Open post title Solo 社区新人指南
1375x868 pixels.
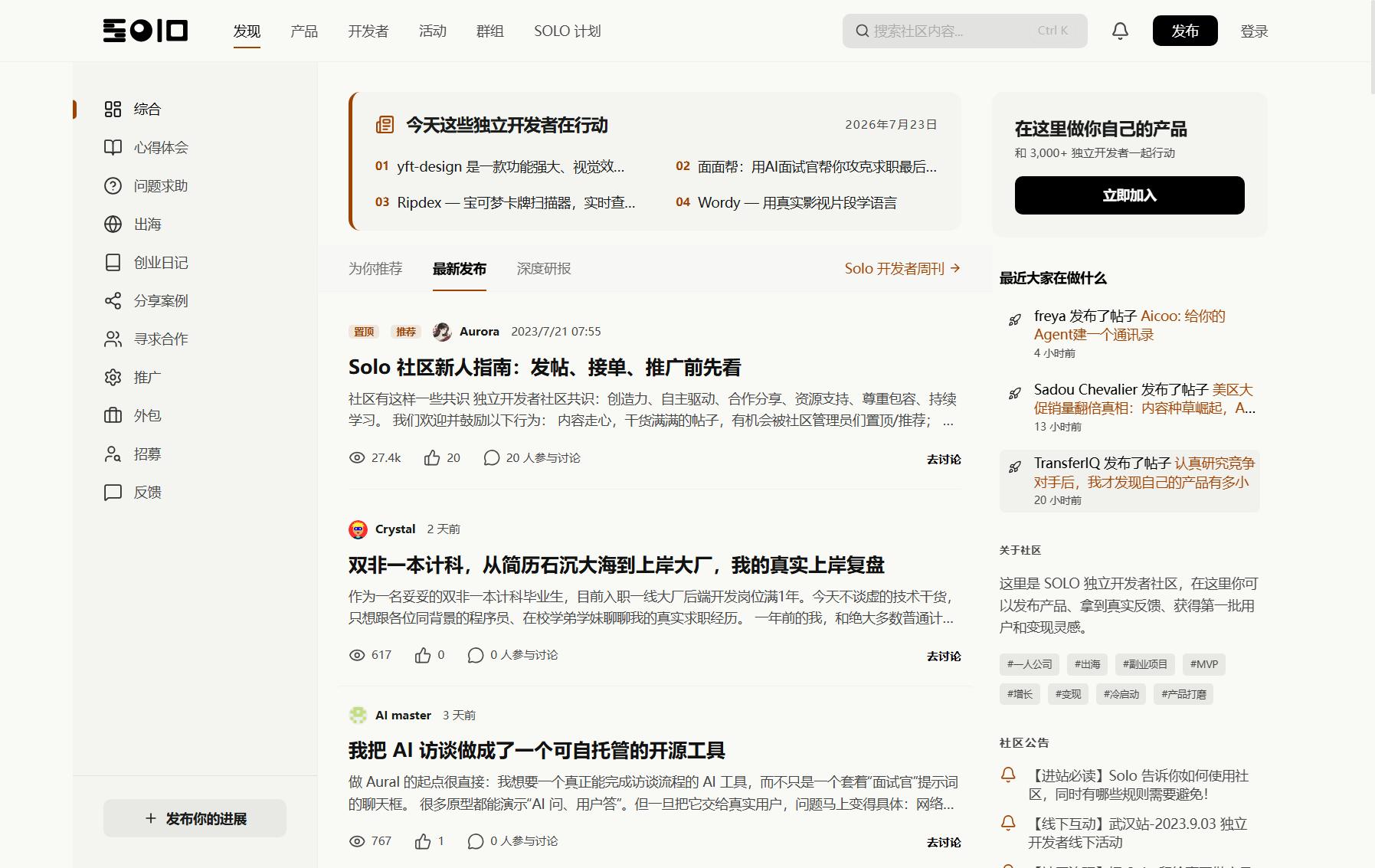545,368
